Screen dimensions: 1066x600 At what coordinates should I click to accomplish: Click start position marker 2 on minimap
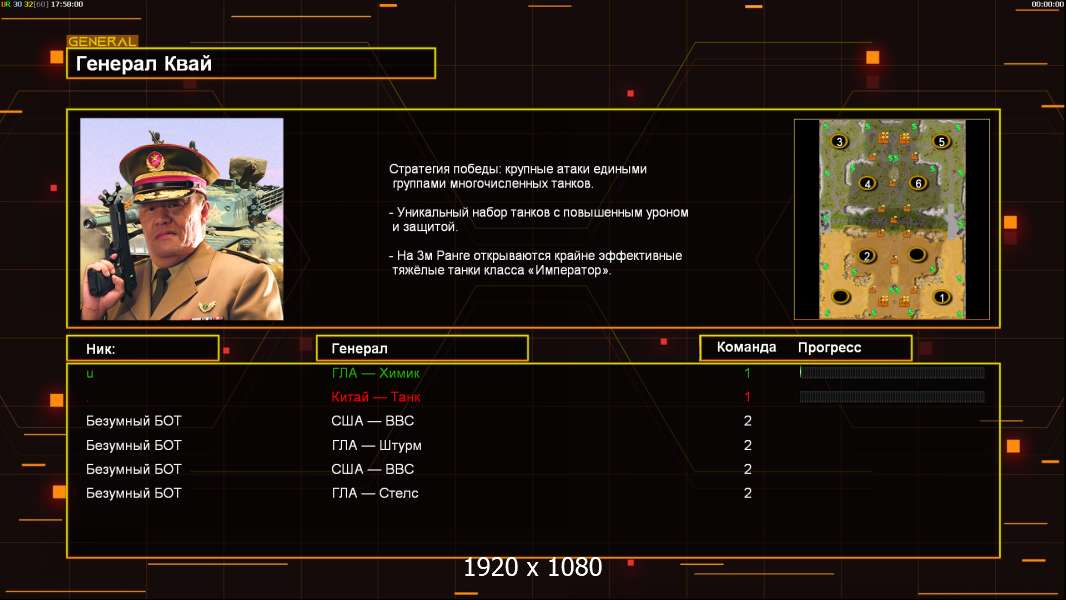pyautogui.click(x=866, y=255)
